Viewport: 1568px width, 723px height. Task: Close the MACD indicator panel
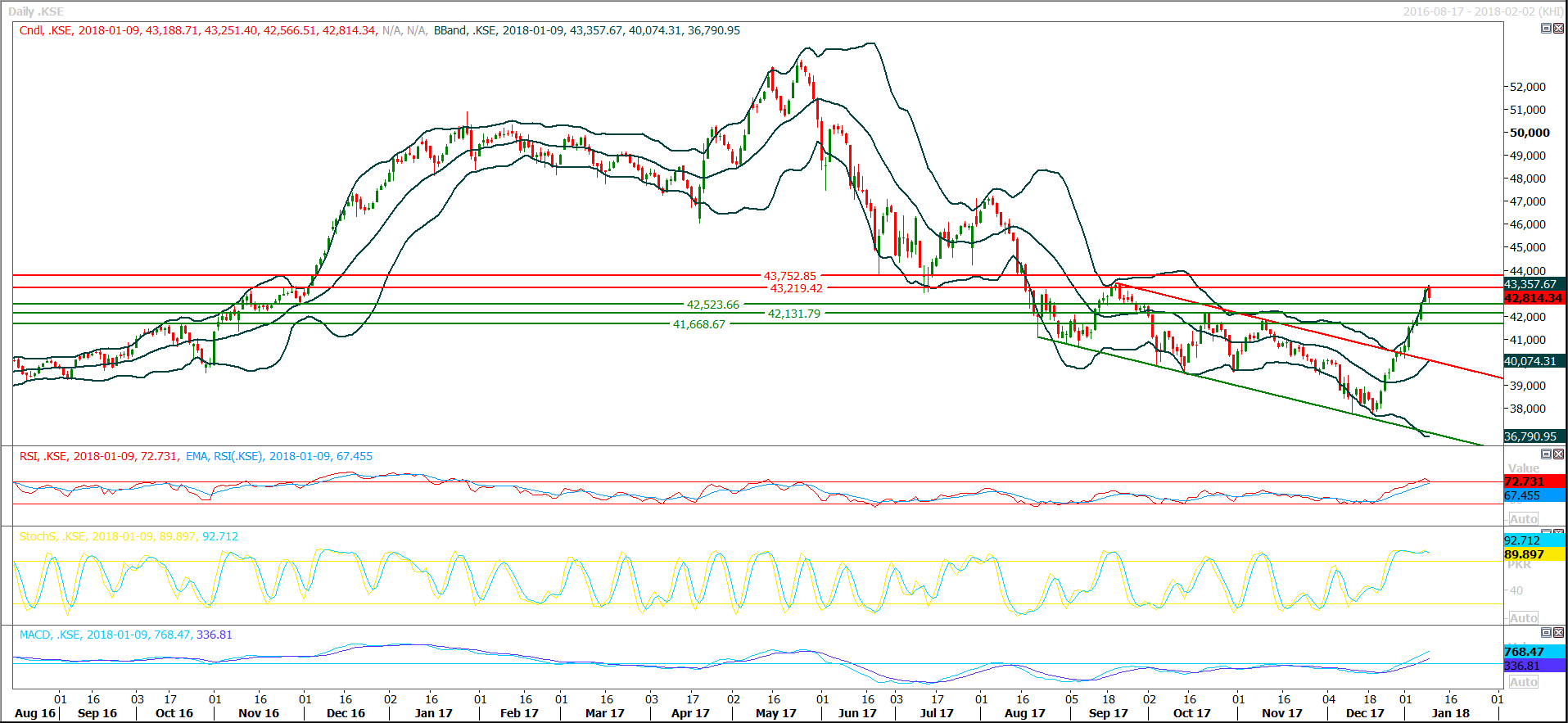point(1558,632)
